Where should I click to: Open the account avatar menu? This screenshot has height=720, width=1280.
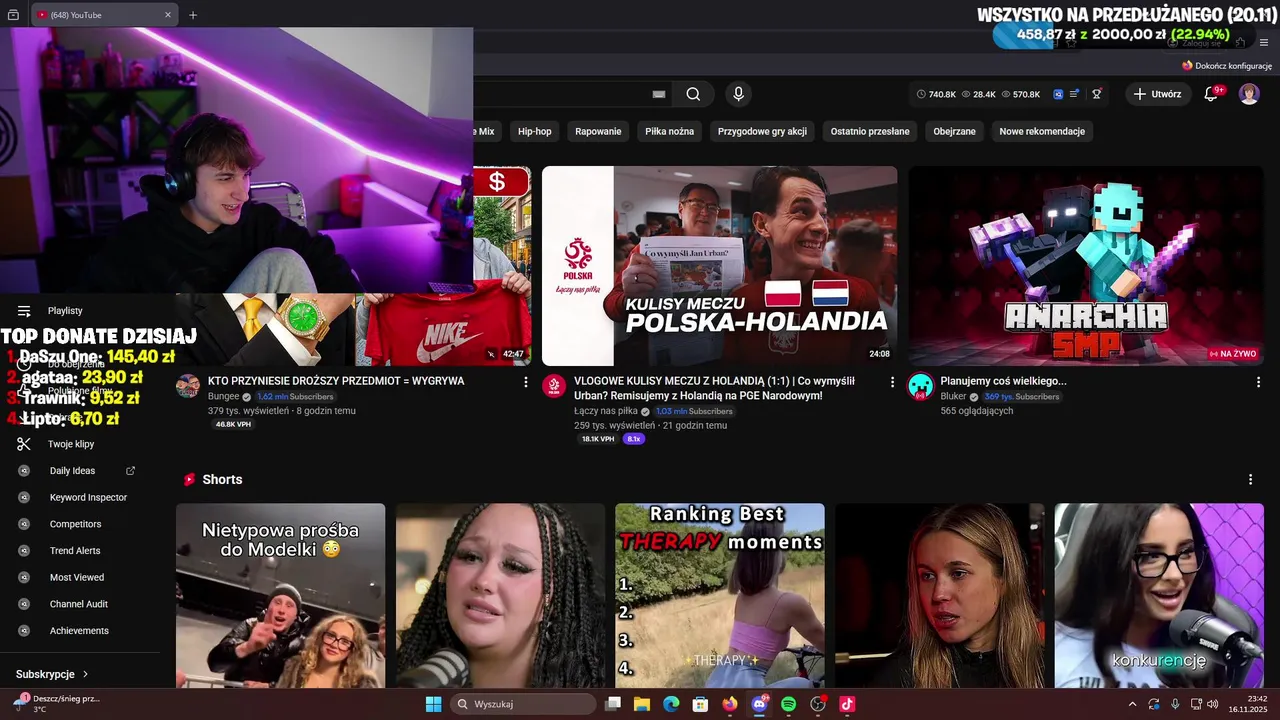coord(1249,94)
